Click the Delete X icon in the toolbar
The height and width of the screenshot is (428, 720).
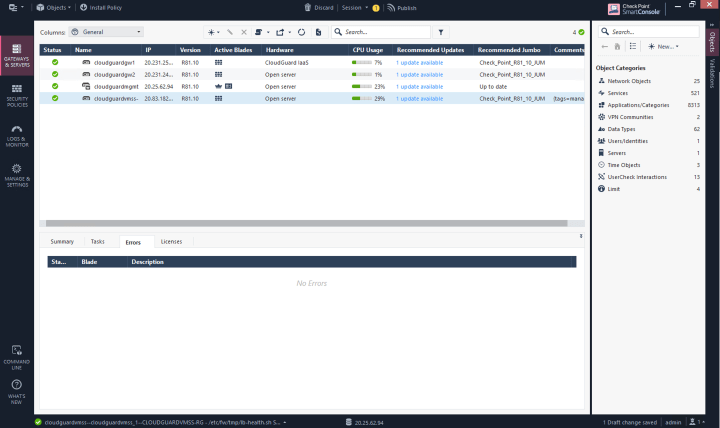click(244, 32)
